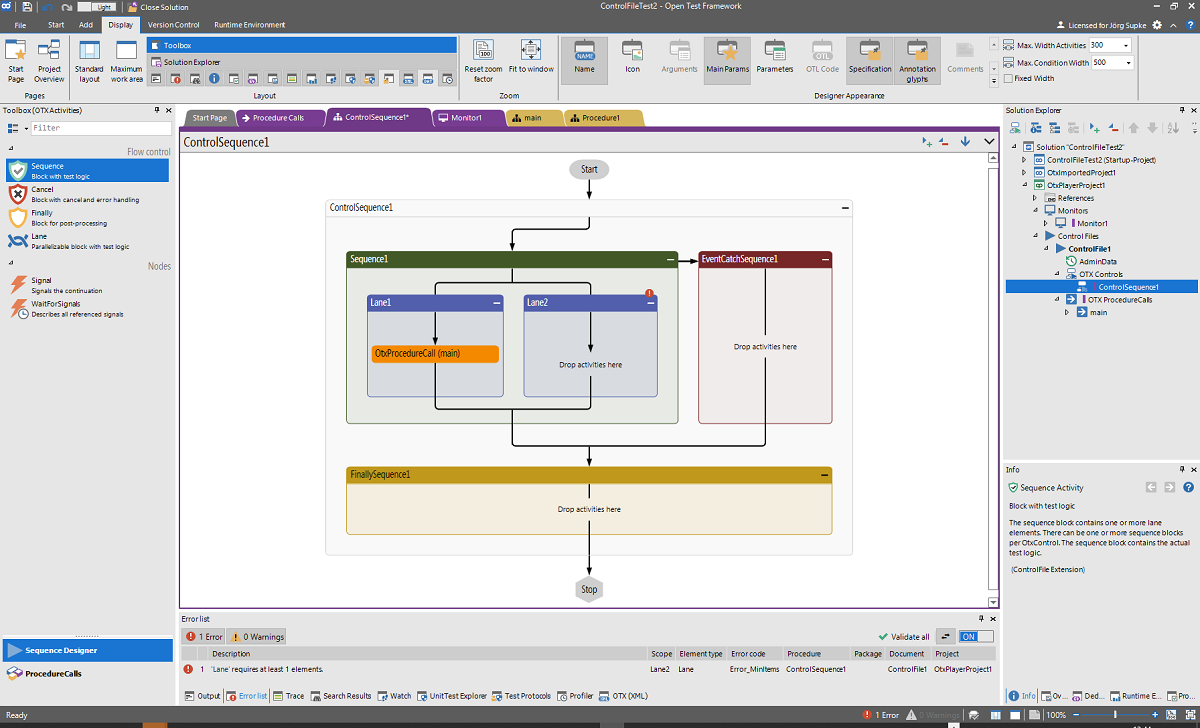Switch off the validation ON toggle
This screenshot has height=728, width=1200.
pos(976,636)
